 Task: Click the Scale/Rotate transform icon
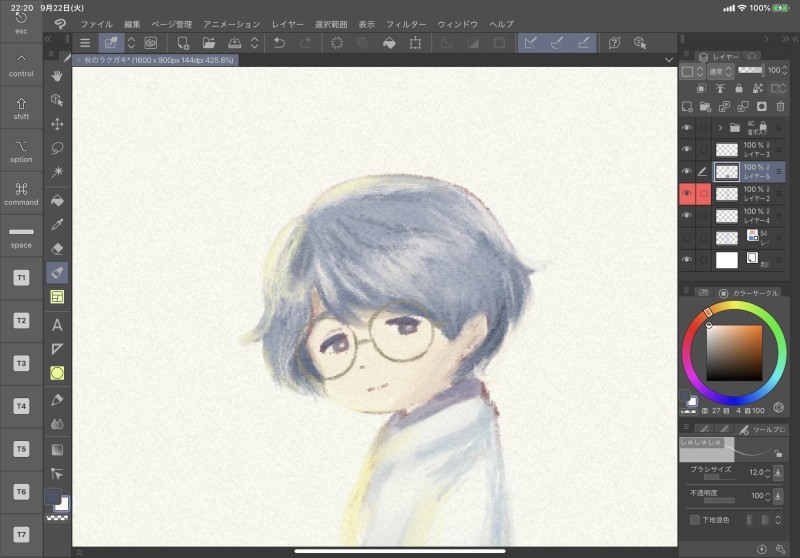(x=415, y=43)
